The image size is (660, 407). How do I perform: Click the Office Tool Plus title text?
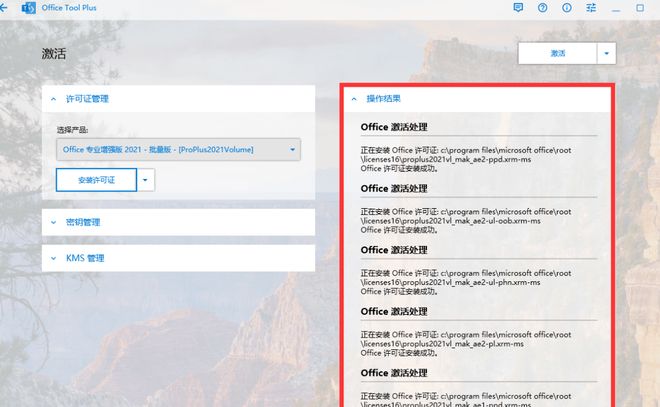pos(69,8)
